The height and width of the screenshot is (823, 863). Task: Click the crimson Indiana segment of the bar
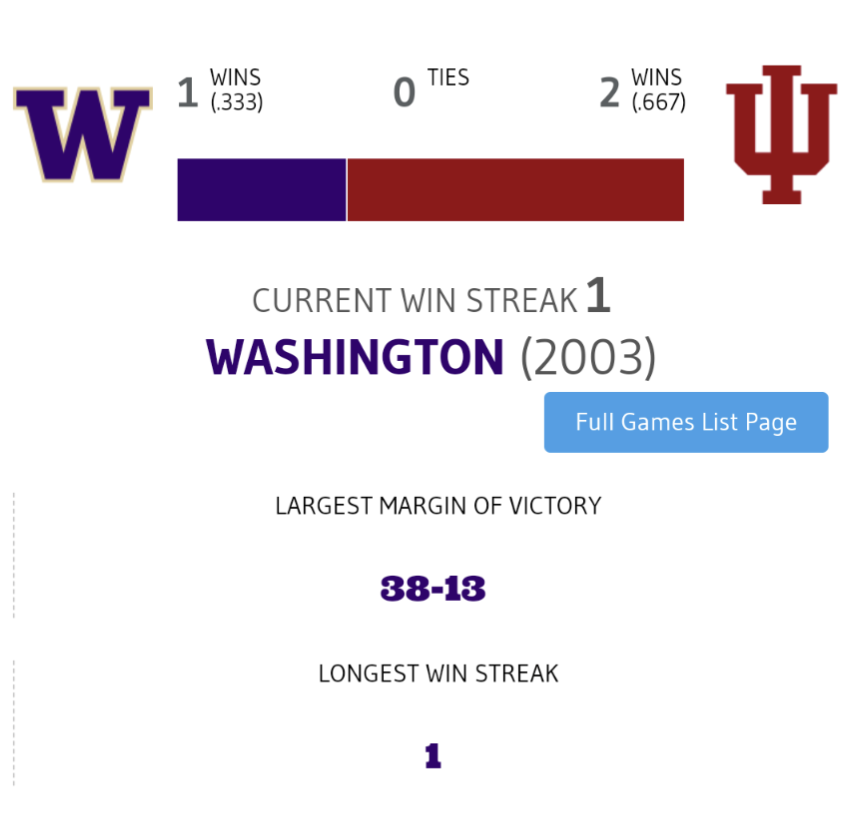(x=515, y=189)
